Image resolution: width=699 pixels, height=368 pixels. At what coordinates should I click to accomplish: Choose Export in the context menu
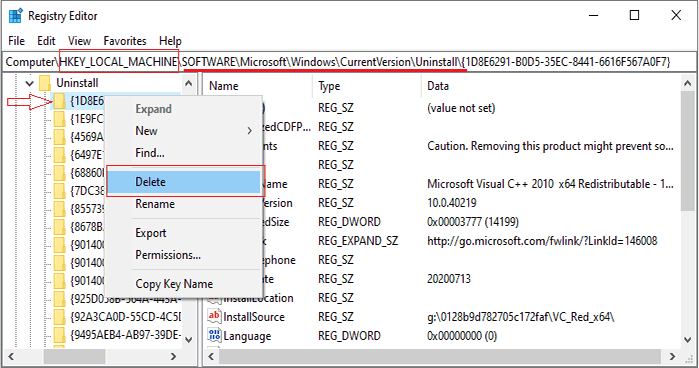click(151, 233)
